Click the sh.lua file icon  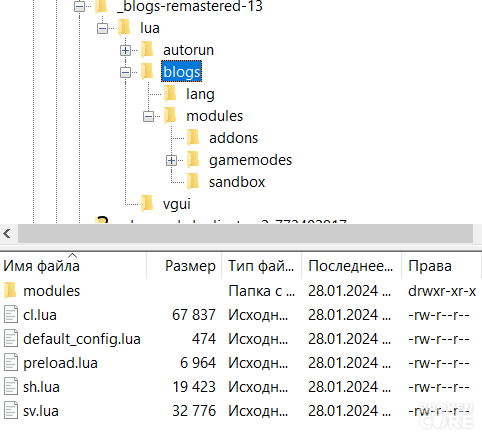coord(11,387)
